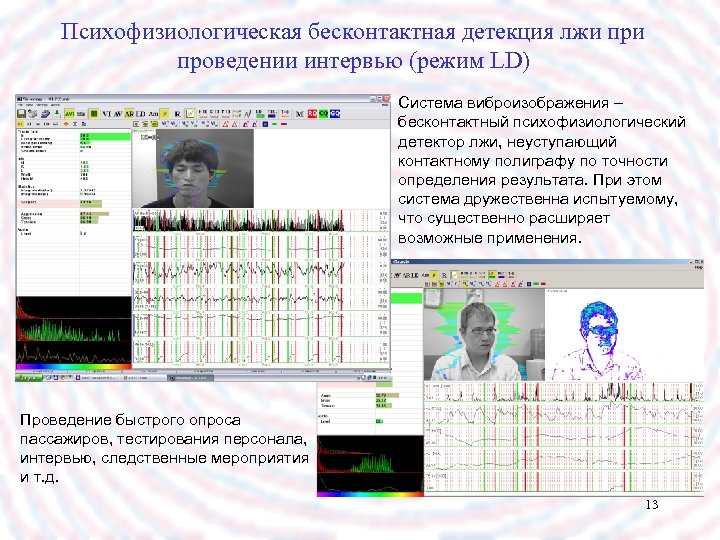Click the green square icon next to the AVI button
720x540 pixels.
click(94, 114)
